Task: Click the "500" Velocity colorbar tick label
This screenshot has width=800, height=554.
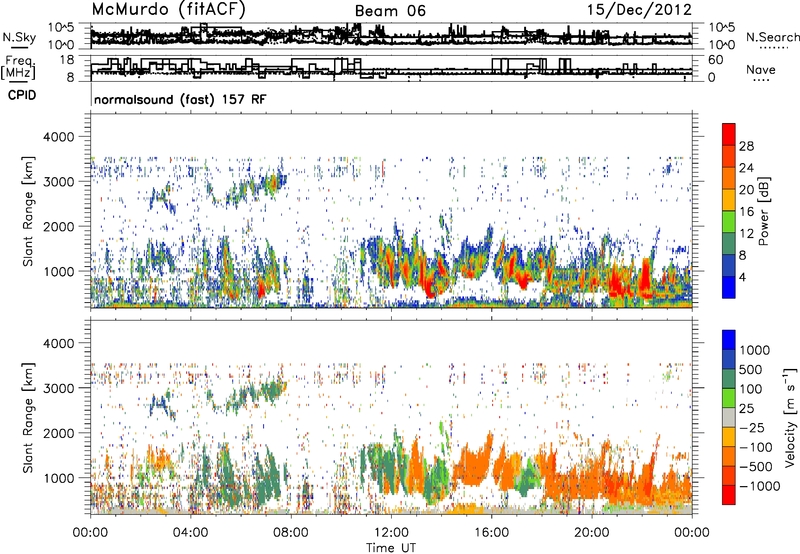Action: pyautogui.click(x=749, y=369)
